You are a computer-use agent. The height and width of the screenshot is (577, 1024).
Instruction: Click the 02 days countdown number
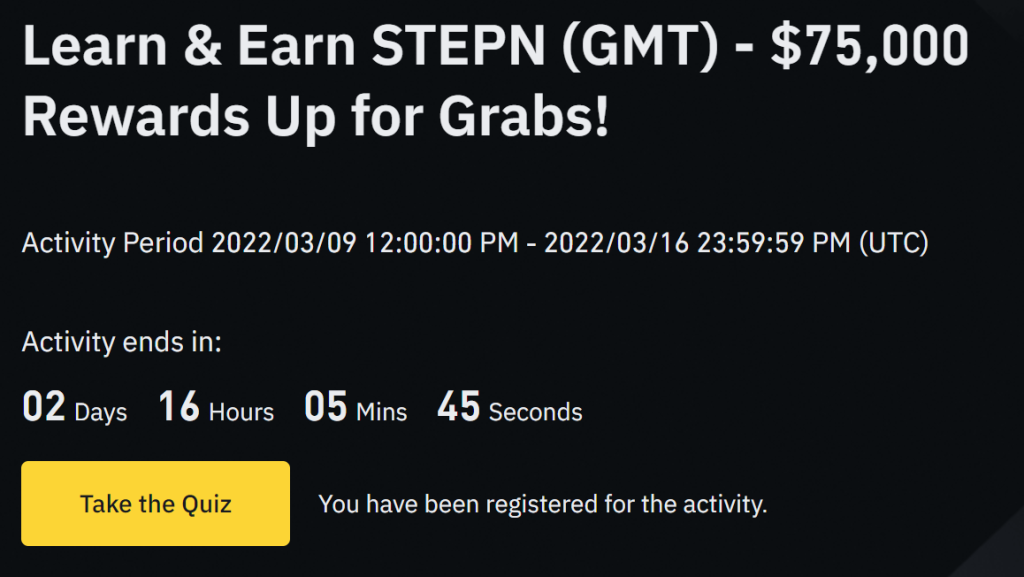pos(43,409)
